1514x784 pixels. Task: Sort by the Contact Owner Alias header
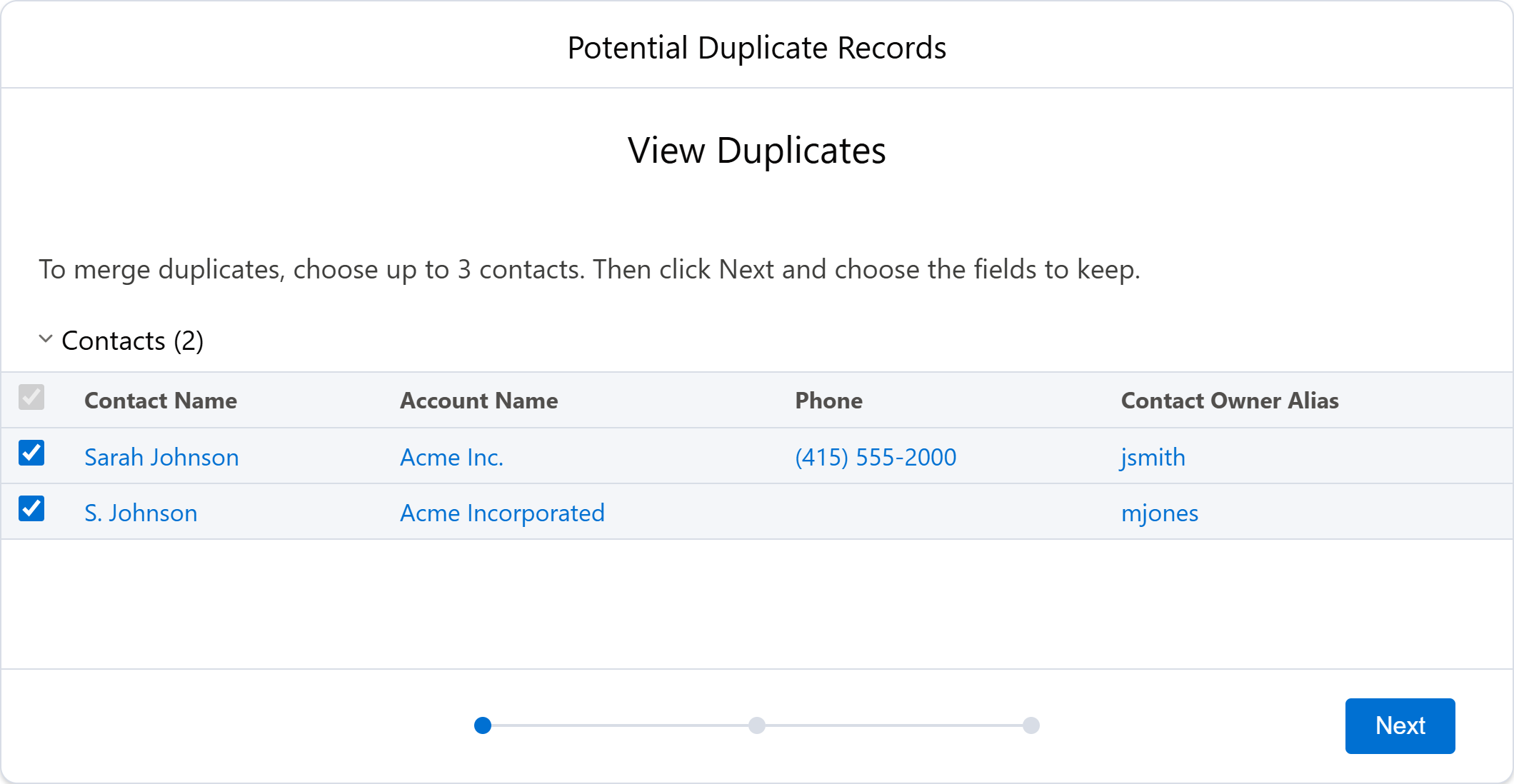click(x=1230, y=401)
